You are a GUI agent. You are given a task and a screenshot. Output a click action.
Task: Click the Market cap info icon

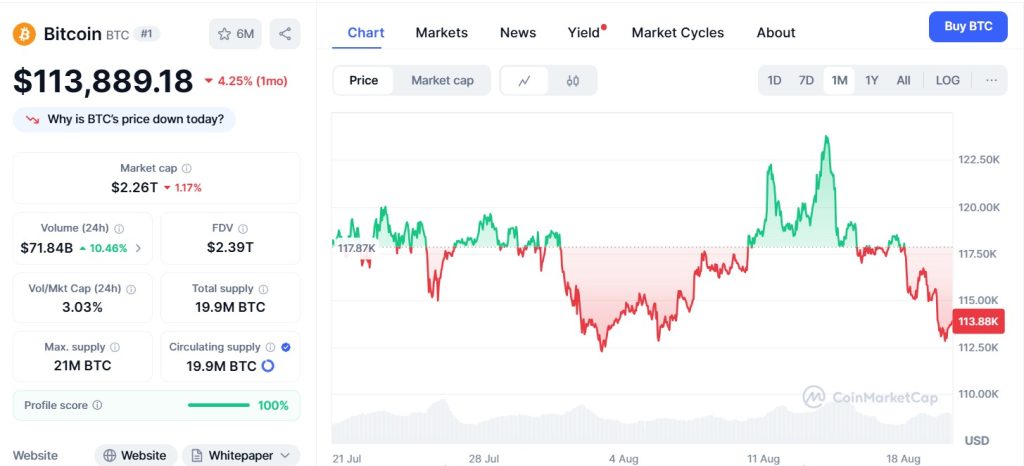(x=187, y=169)
